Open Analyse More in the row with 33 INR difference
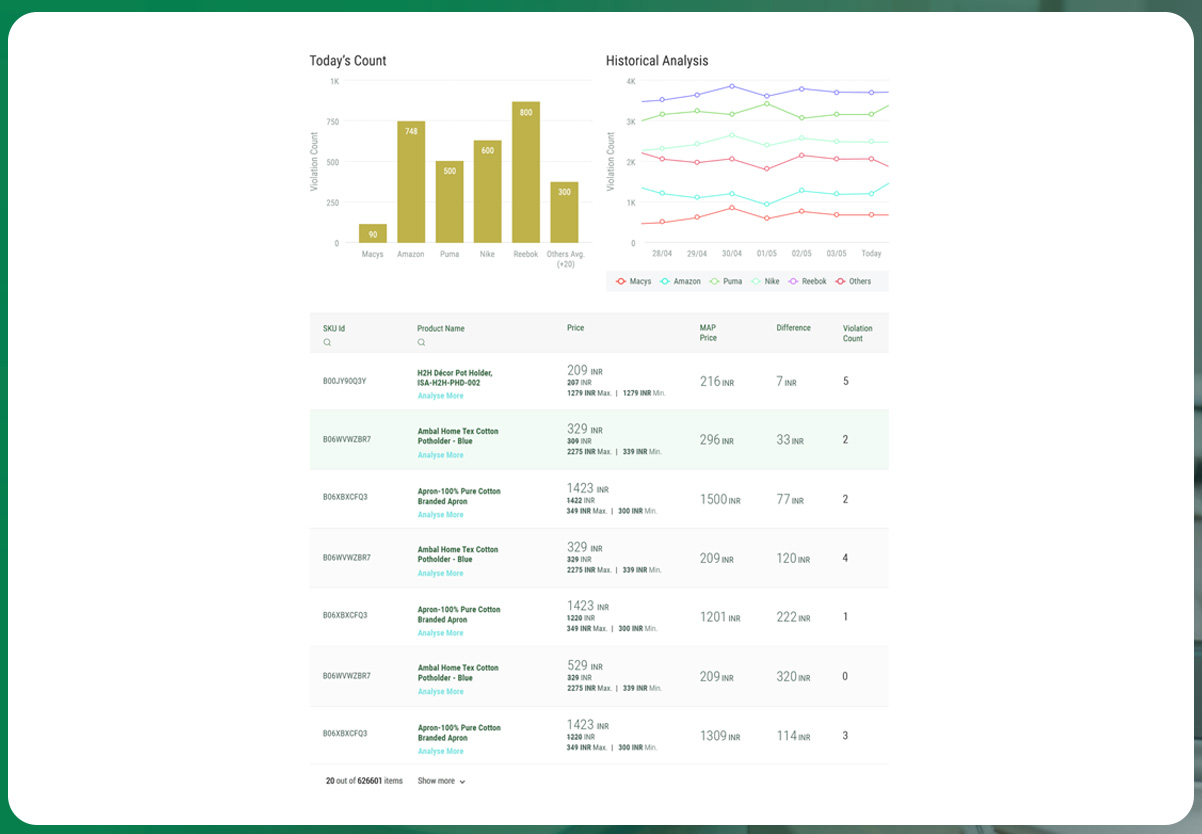The height and width of the screenshot is (834, 1202). pos(440,455)
